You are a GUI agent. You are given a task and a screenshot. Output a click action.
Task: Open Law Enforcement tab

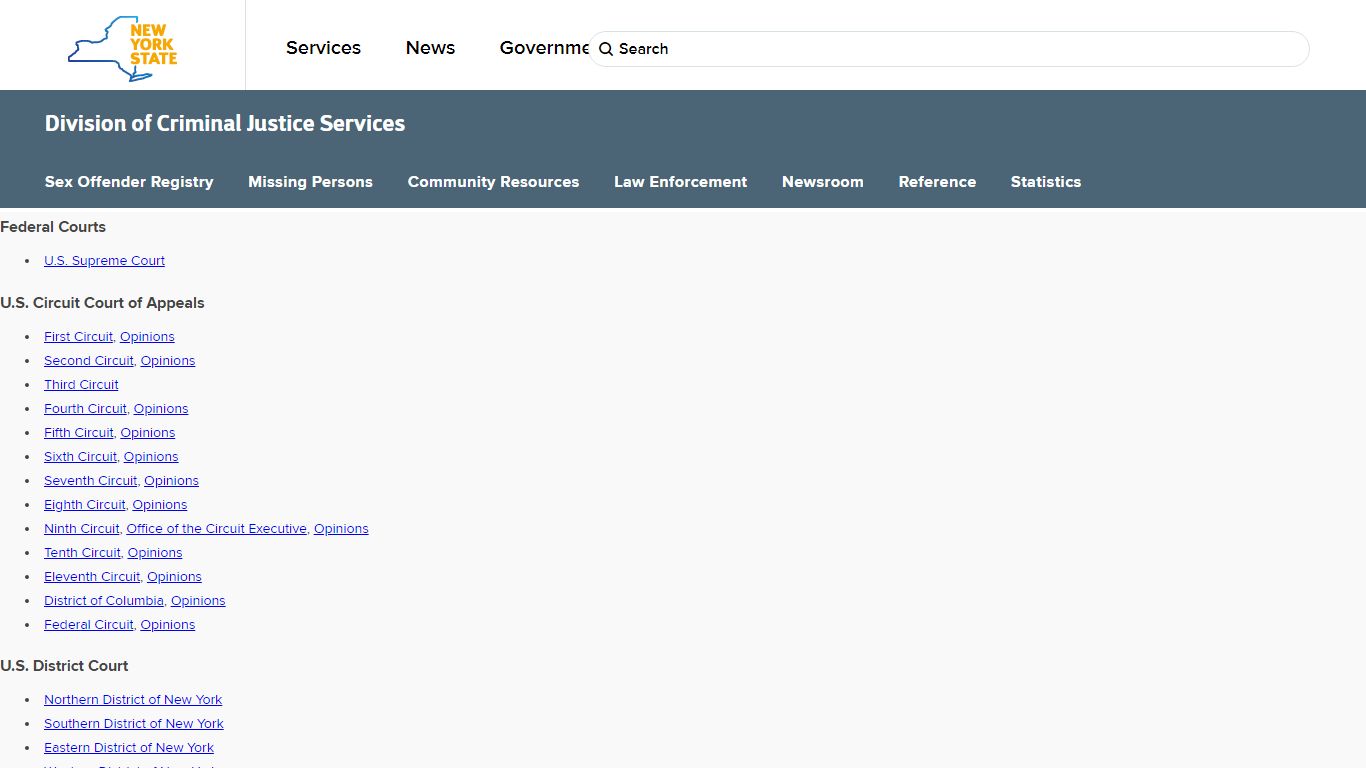point(680,182)
